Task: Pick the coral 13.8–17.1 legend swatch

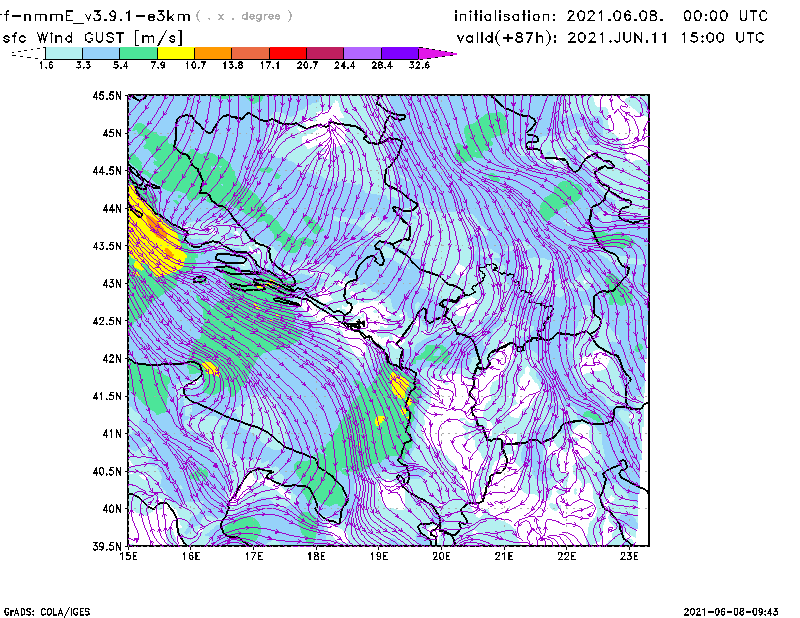Action: click(x=251, y=53)
